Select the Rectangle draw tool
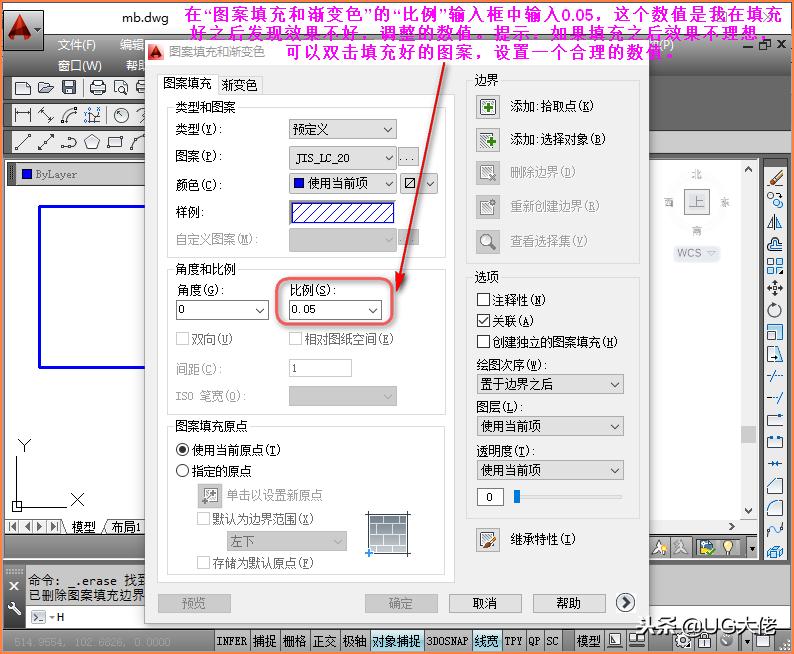 click(x=115, y=142)
